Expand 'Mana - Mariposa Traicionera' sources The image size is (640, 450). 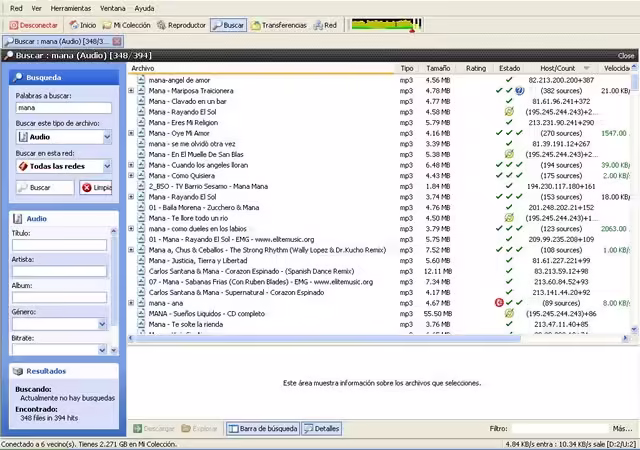click(131, 91)
